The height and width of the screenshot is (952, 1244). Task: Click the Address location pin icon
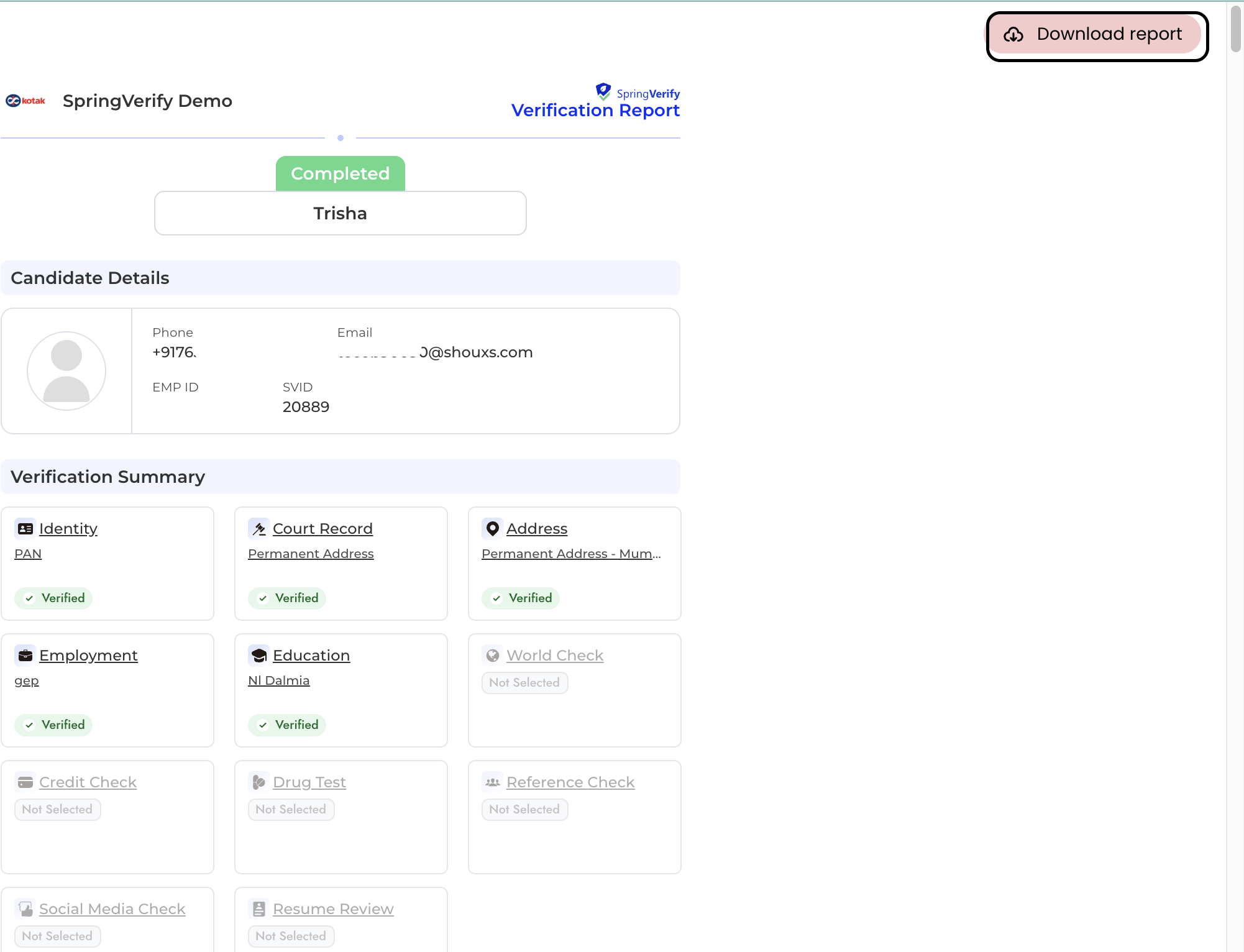pos(492,529)
